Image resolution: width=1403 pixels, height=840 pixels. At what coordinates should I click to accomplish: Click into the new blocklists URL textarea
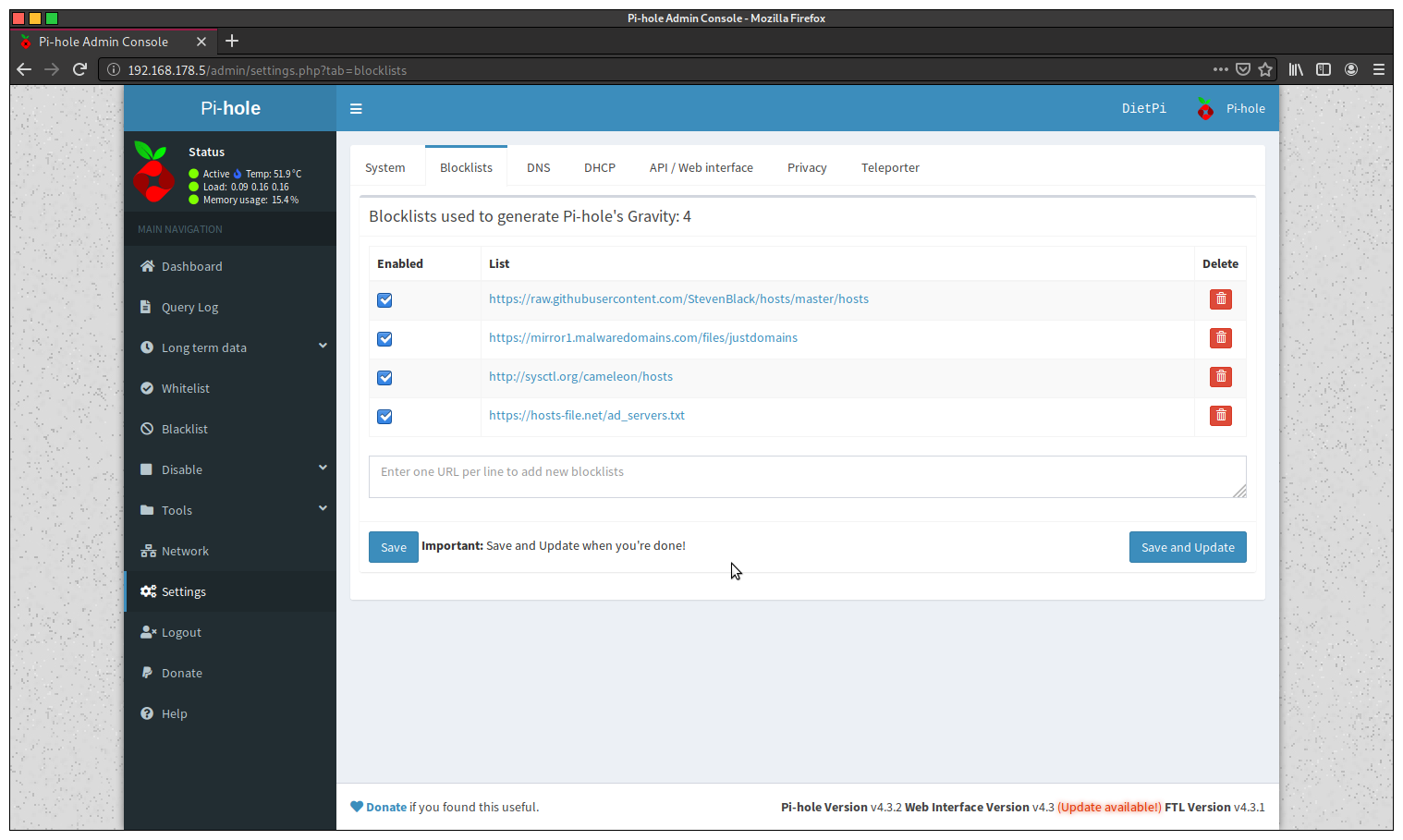(x=808, y=477)
